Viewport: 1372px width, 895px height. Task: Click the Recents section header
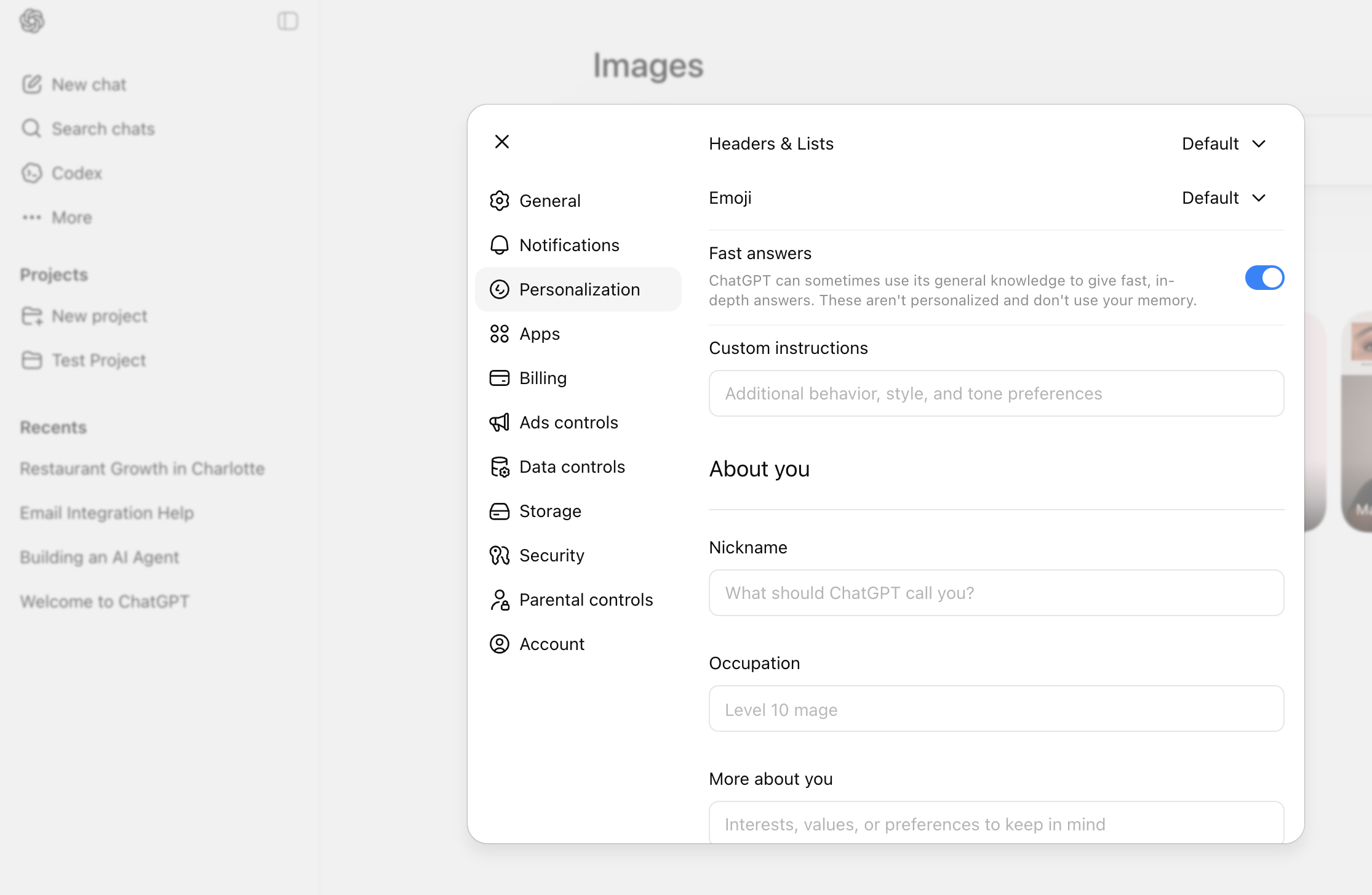(x=54, y=427)
